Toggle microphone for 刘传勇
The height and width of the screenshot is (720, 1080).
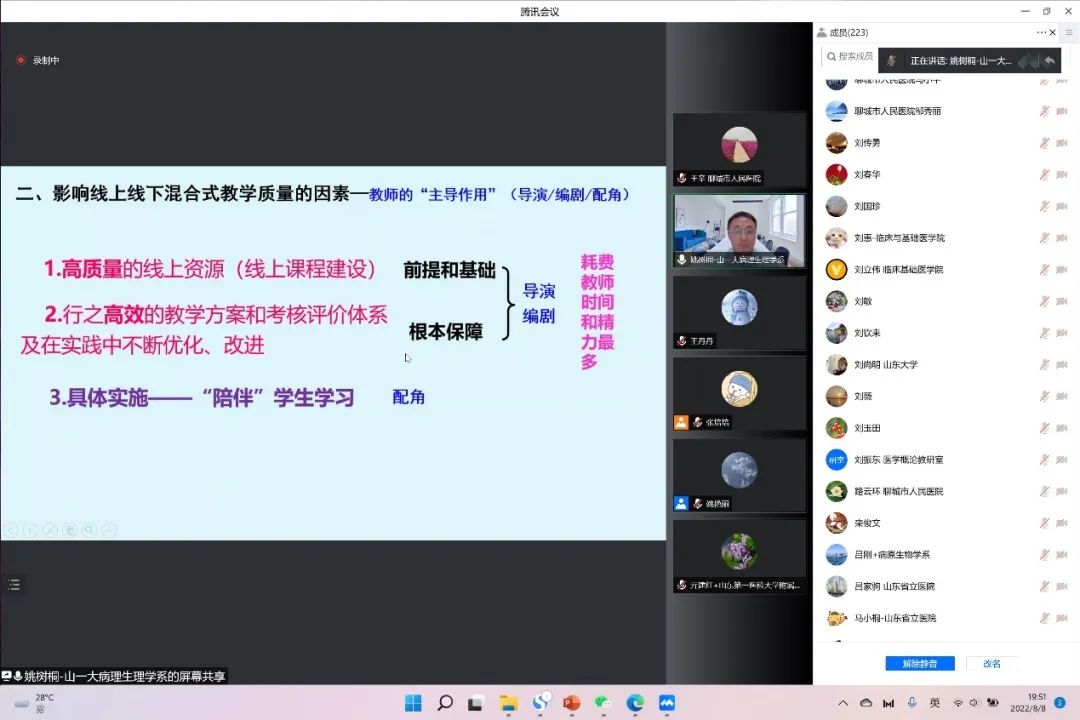click(x=1045, y=143)
